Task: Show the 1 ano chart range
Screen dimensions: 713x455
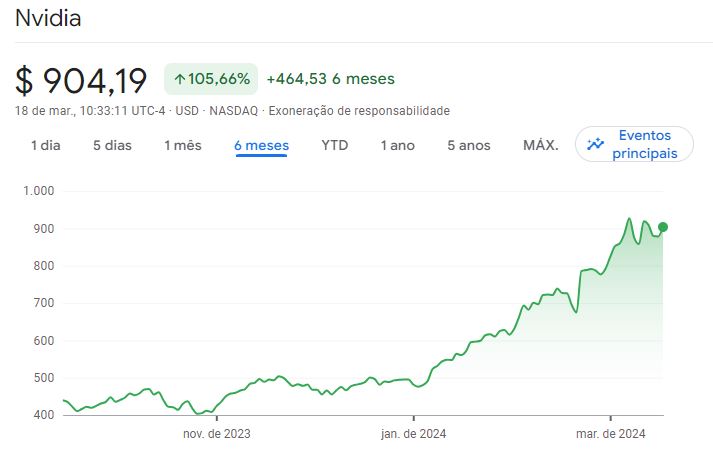Action: [397, 145]
